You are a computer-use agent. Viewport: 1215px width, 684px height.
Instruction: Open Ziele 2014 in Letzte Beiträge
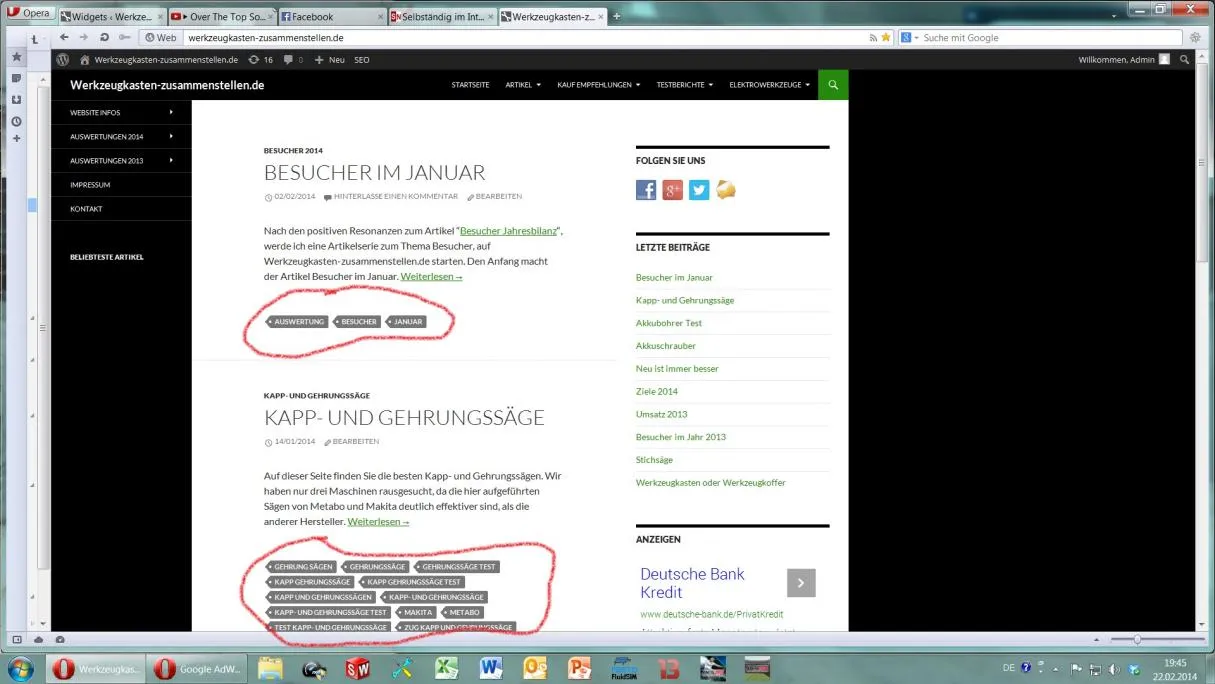click(x=657, y=391)
